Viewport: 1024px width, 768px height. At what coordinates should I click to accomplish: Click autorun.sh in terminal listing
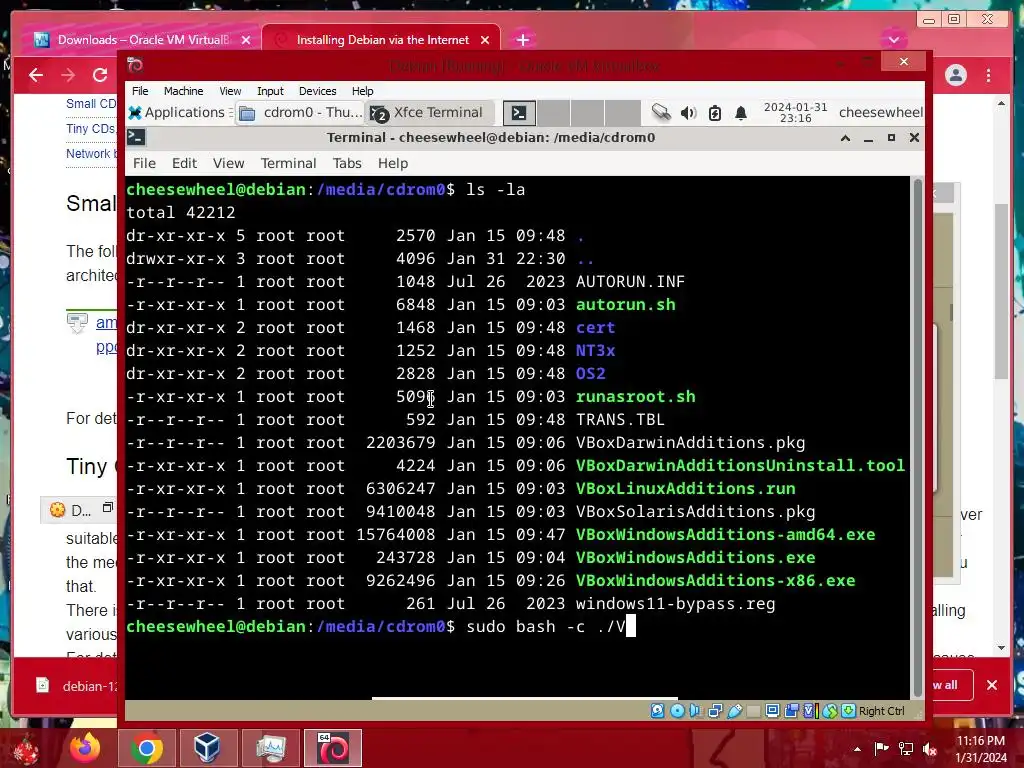click(x=626, y=304)
